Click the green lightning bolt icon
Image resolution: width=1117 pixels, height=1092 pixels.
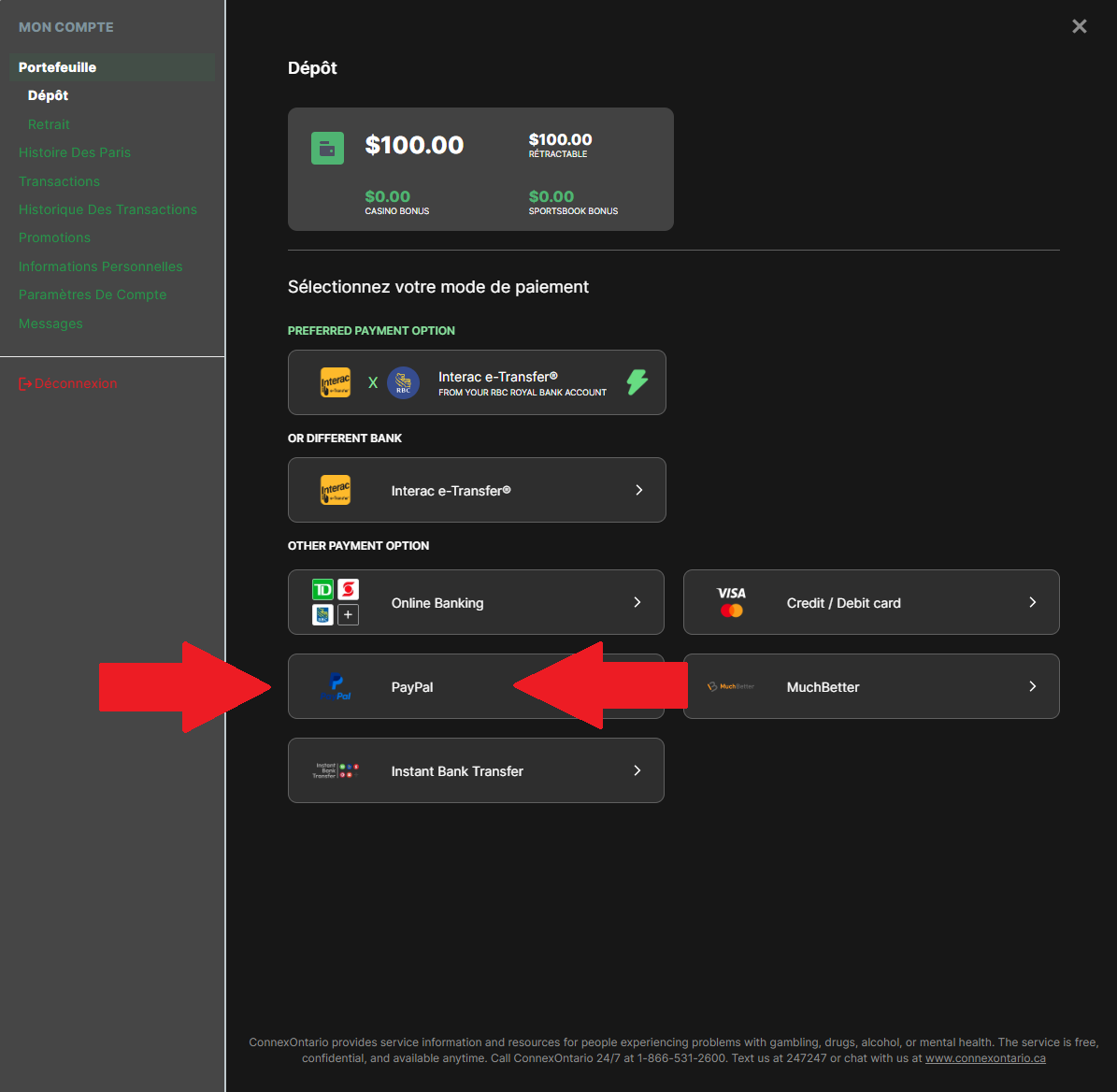click(x=637, y=381)
